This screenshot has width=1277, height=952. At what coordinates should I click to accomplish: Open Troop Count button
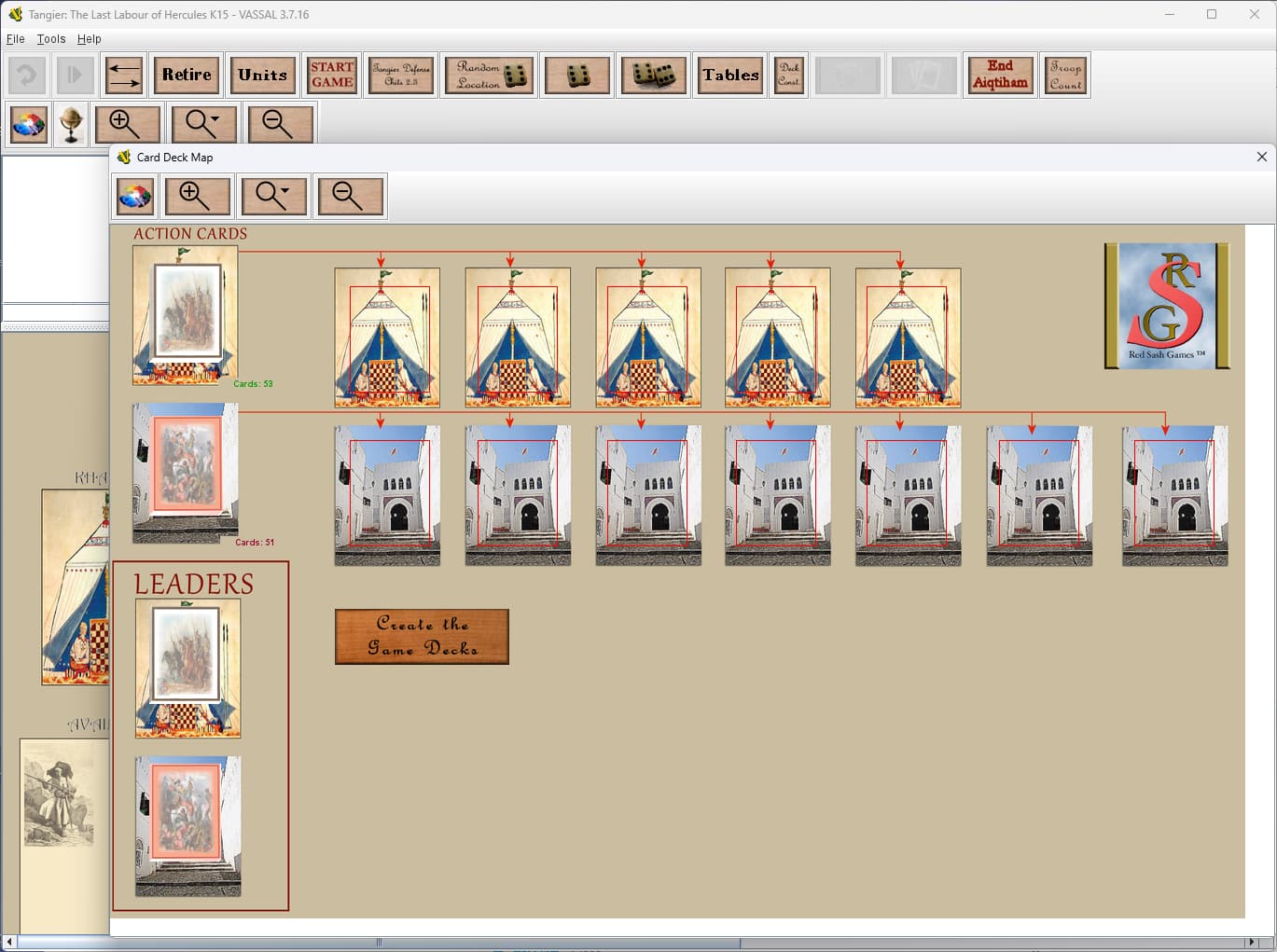point(1065,76)
